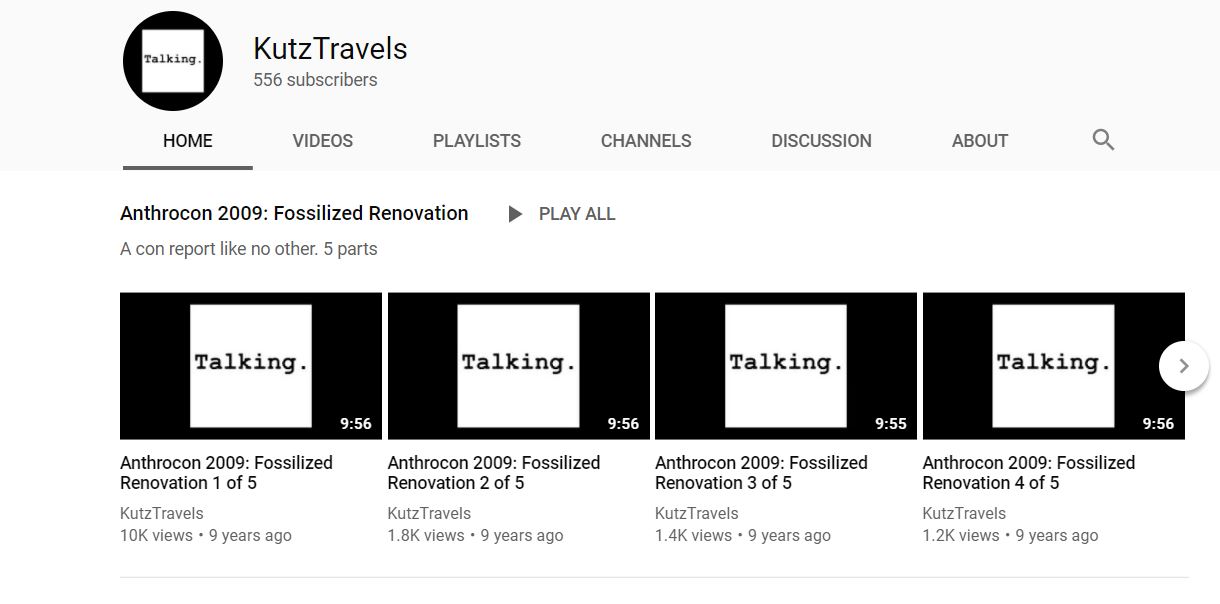Open the Anthrocon 2009: Fossilized Renovation playlist heading
The image size is (1220, 604).
[294, 213]
